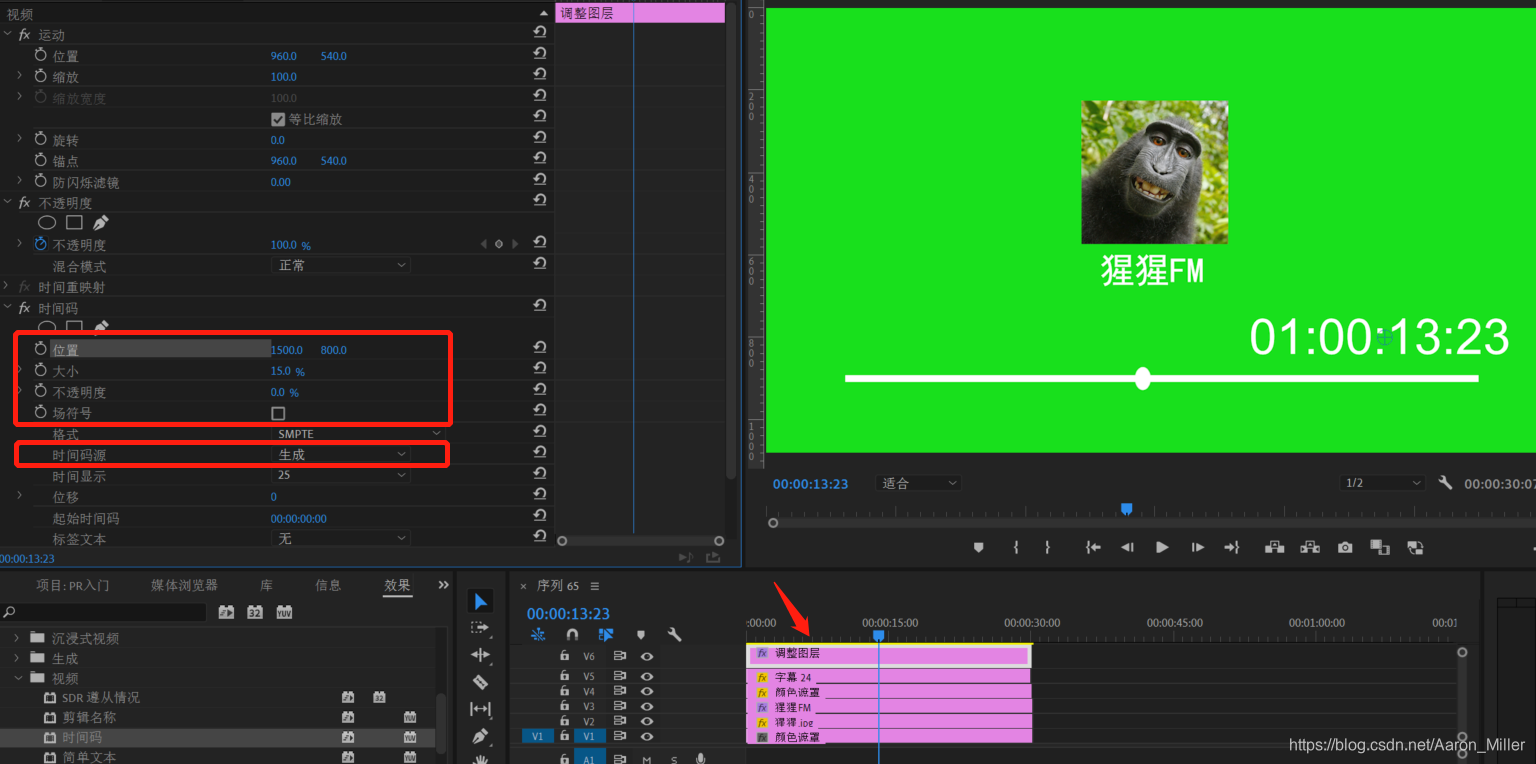This screenshot has width=1536, height=764.
Task: Toggle V4 track visibility eye
Action: coord(647,692)
